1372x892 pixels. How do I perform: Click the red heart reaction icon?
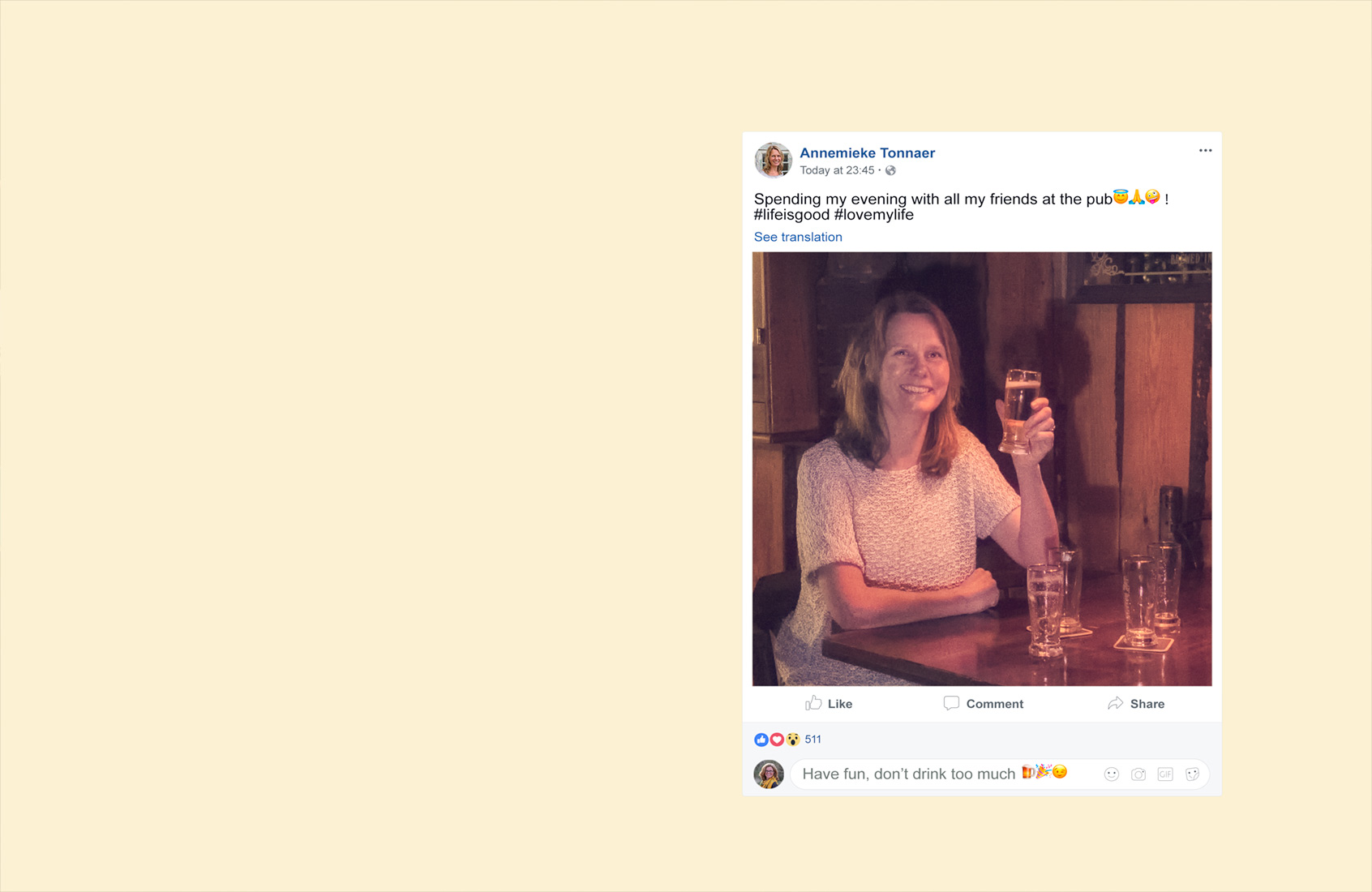tap(777, 740)
